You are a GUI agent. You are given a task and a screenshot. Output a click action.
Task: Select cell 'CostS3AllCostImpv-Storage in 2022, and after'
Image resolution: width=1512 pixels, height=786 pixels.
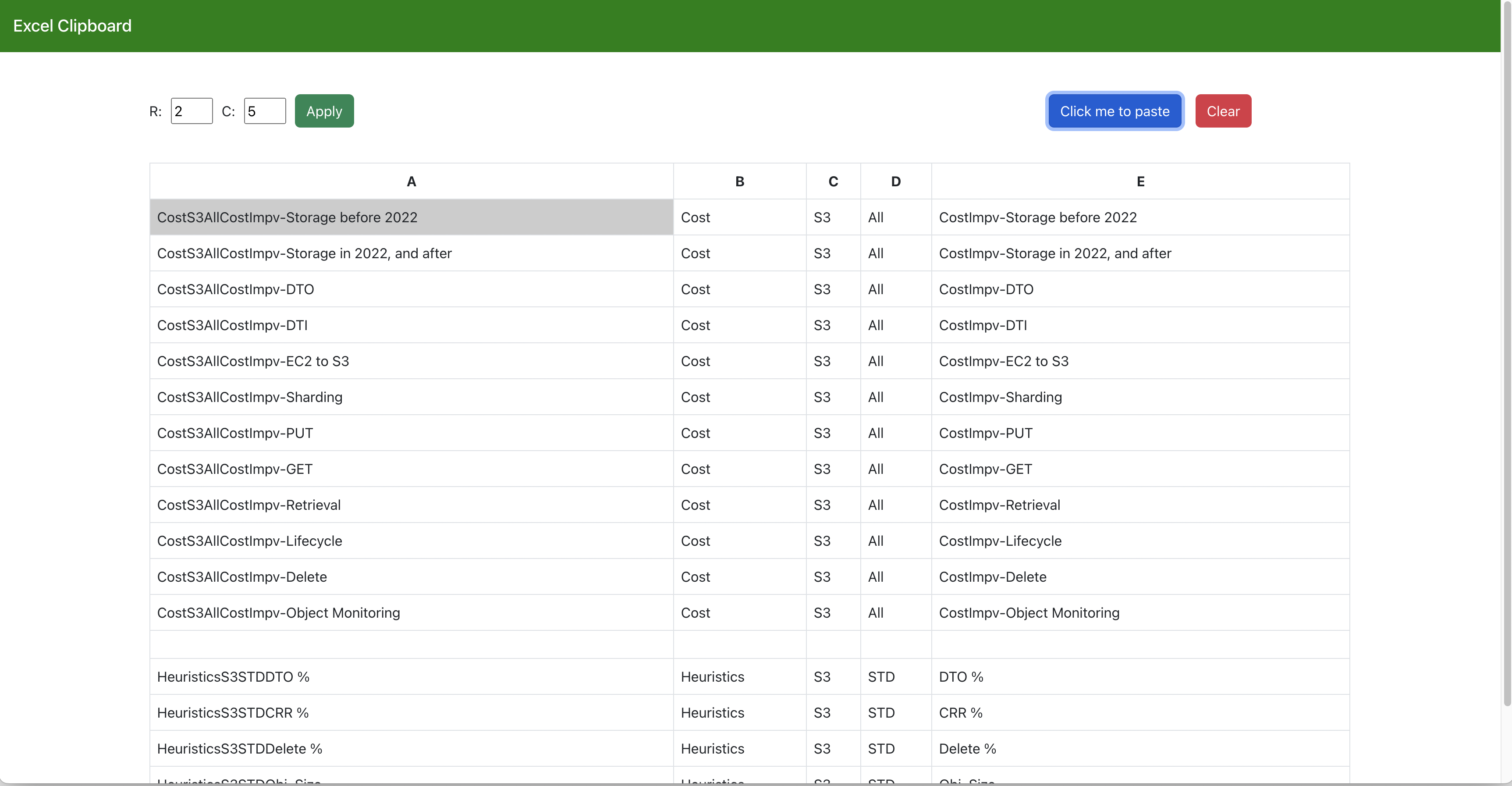point(412,253)
